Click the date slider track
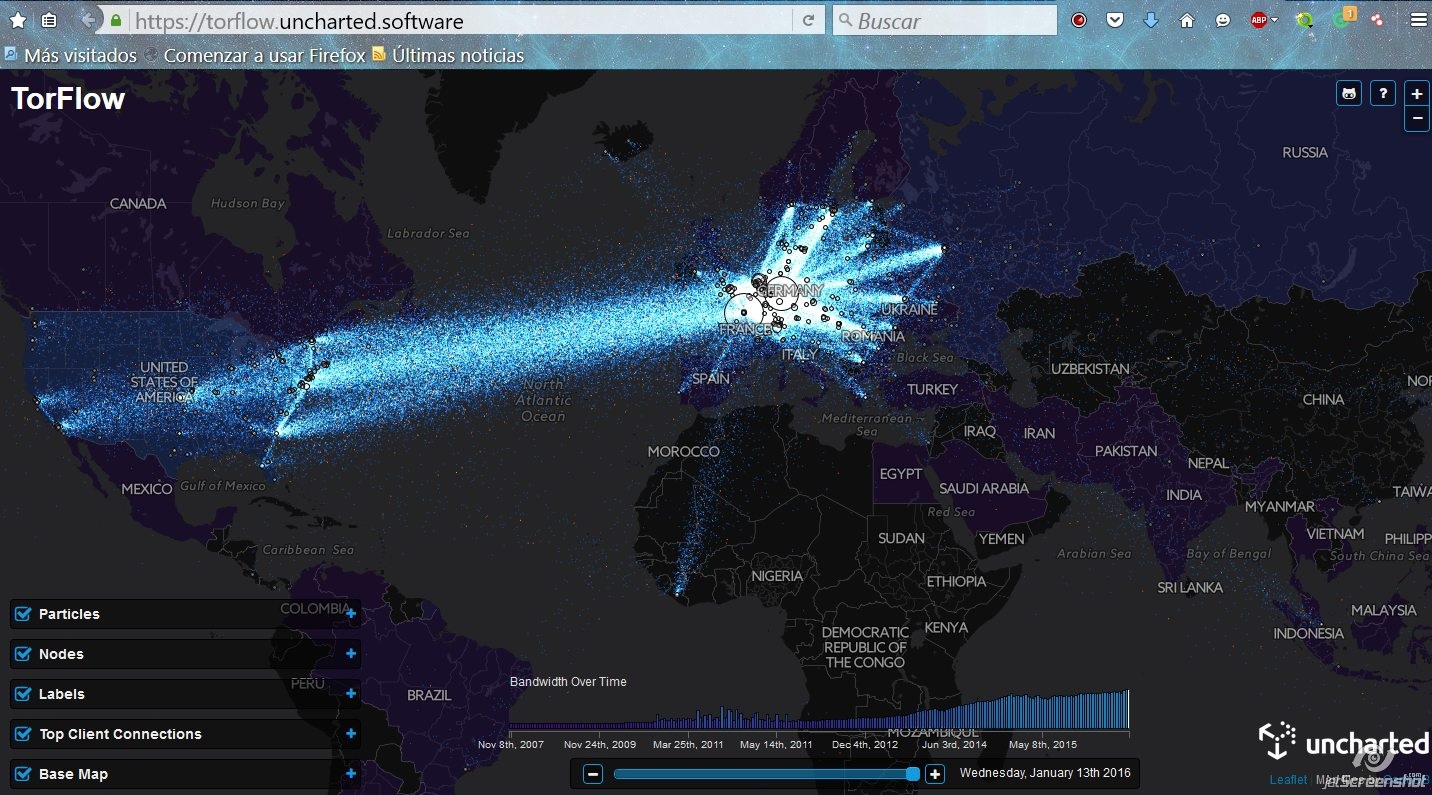1432x795 pixels. 765,773
